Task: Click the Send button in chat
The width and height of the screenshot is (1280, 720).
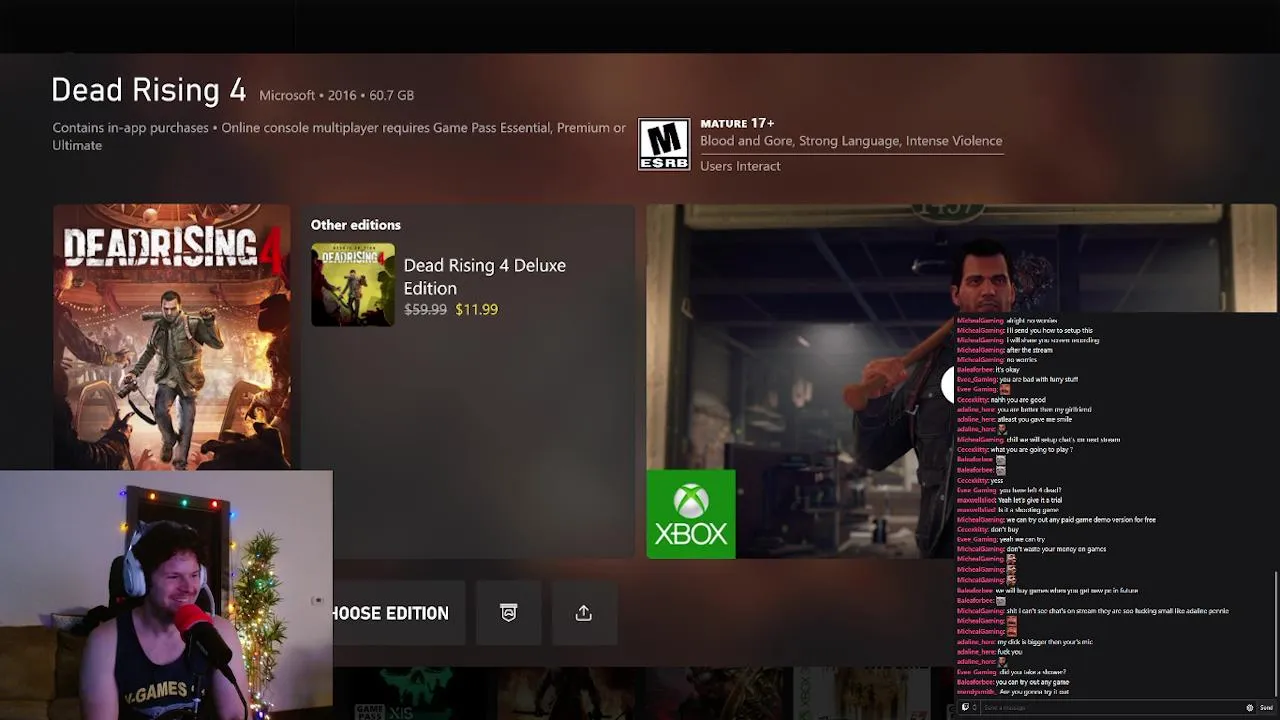Action: (1266, 707)
